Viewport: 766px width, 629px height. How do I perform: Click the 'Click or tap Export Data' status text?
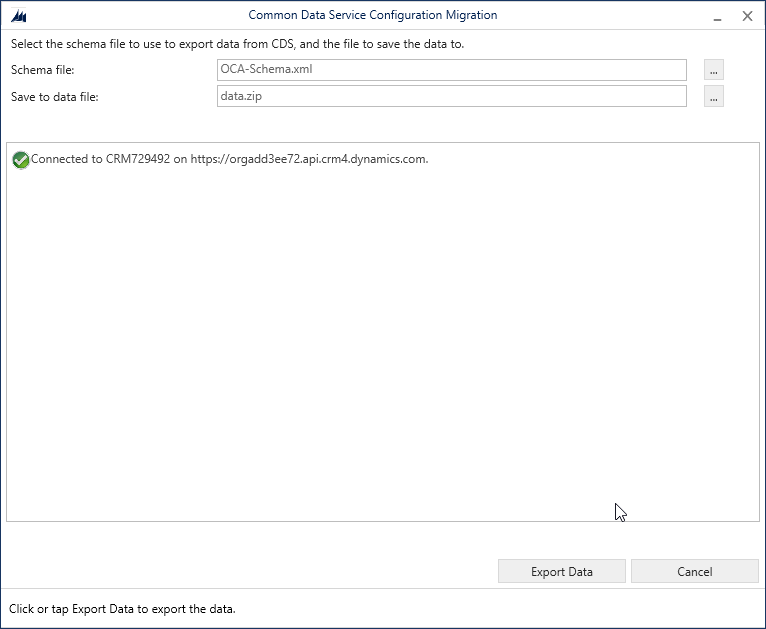coord(122,609)
